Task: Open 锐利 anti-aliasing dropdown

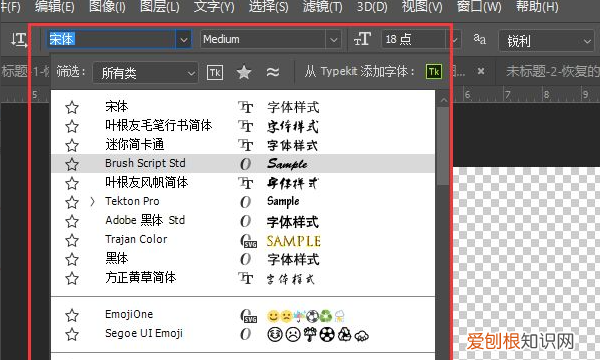Action: click(x=547, y=41)
